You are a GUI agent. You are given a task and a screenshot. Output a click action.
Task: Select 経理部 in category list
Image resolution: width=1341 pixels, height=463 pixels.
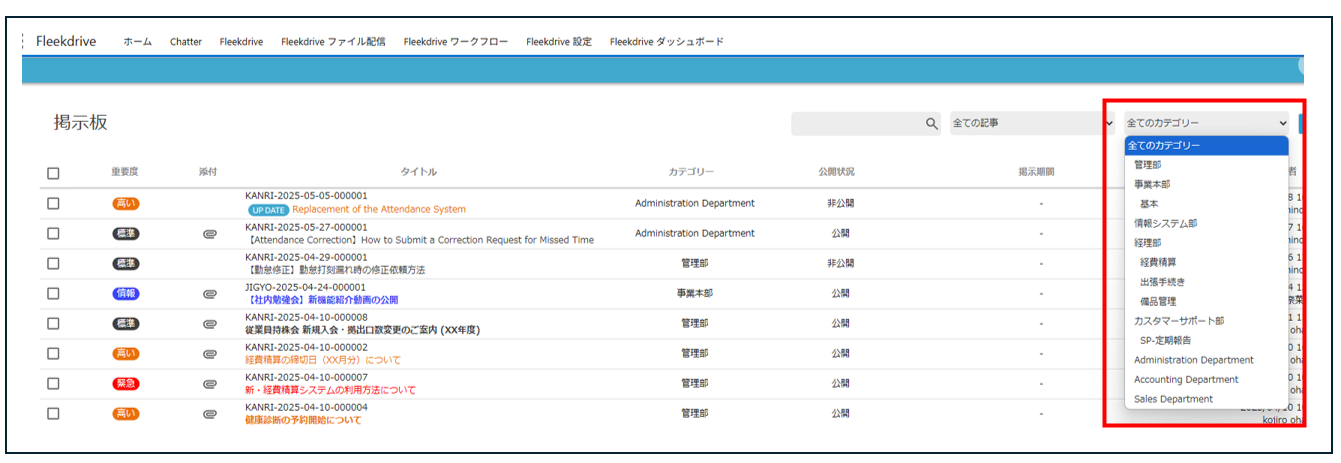click(x=1207, y=243)
